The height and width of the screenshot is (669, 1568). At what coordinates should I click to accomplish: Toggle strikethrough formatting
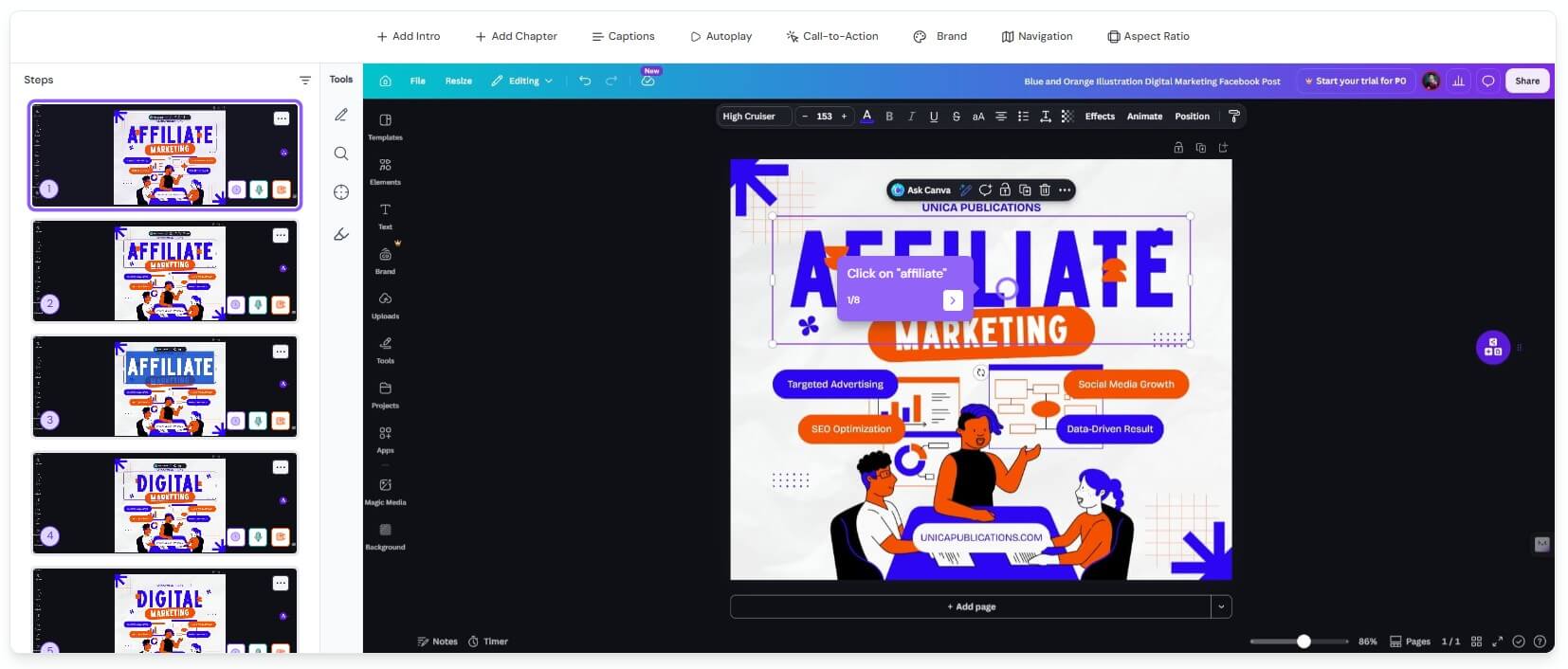click(x=956, y=116)
